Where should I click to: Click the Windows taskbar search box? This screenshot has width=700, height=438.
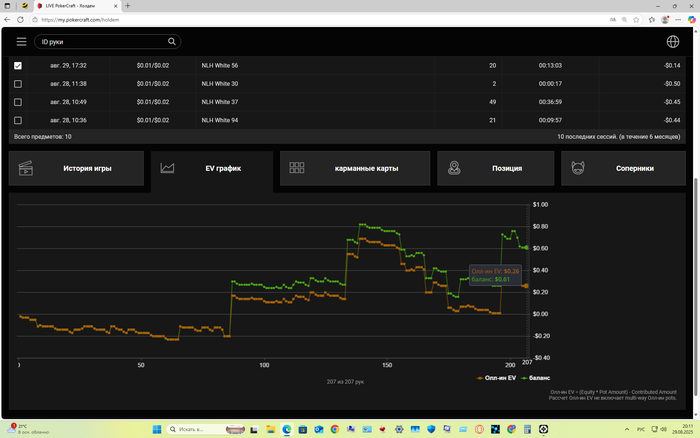pos(206,430)
